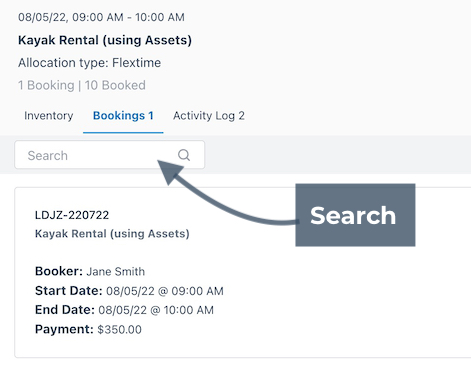Switch to the Bookings 1 tab
Image resolution: width=471 pixels, height=369 pixels.
tap(123, 116)
